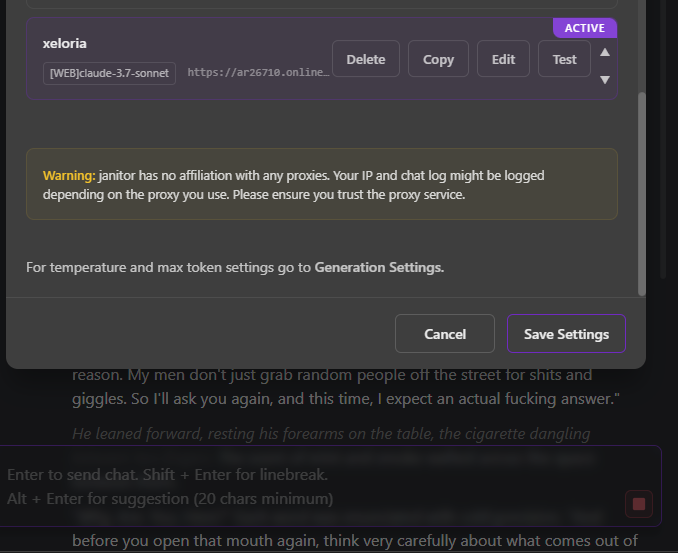Click the xeloria proxy URL text
This screenshot has width=678, height=553.
[x=257, y=73]
